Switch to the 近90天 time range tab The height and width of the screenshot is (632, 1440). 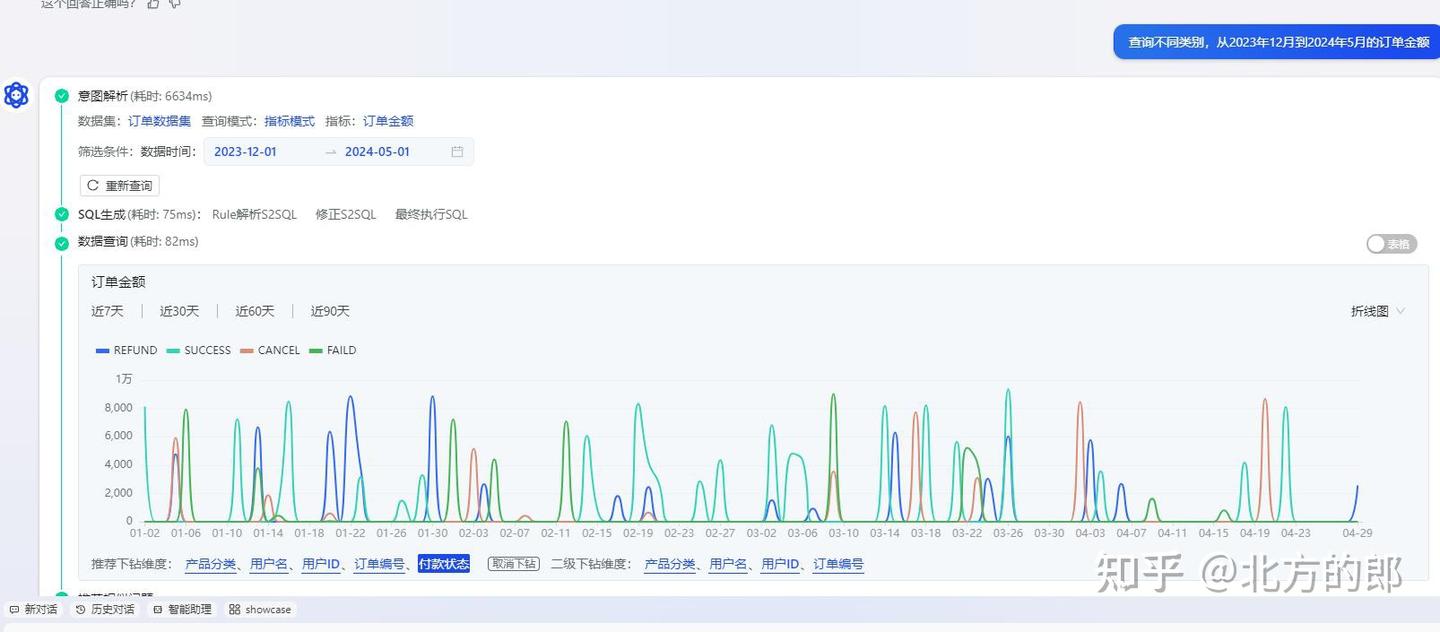pyautogui.click(x=329, y=311)
